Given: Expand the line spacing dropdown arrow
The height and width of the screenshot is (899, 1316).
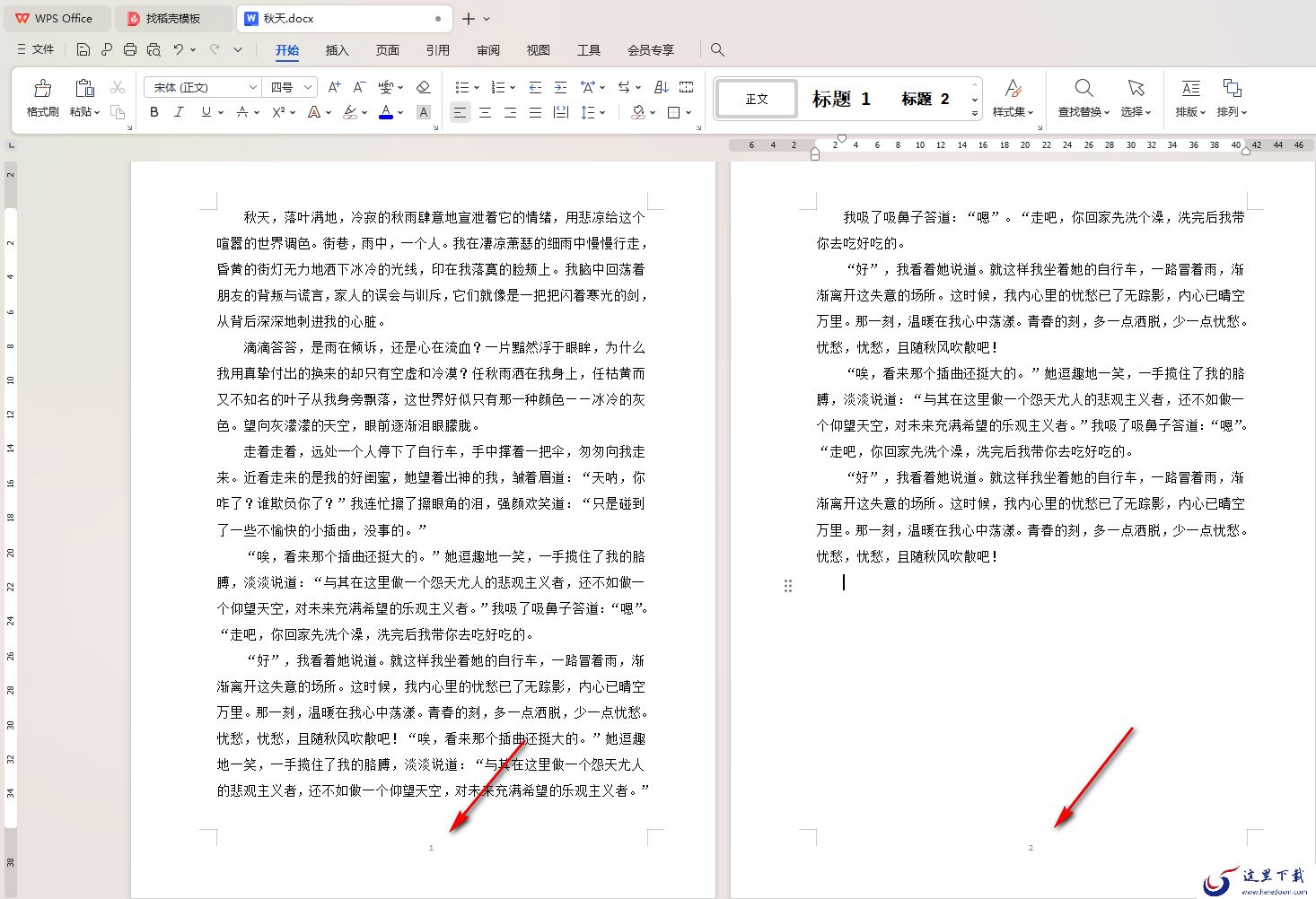Looking at the screenshot, I should 602,112.
